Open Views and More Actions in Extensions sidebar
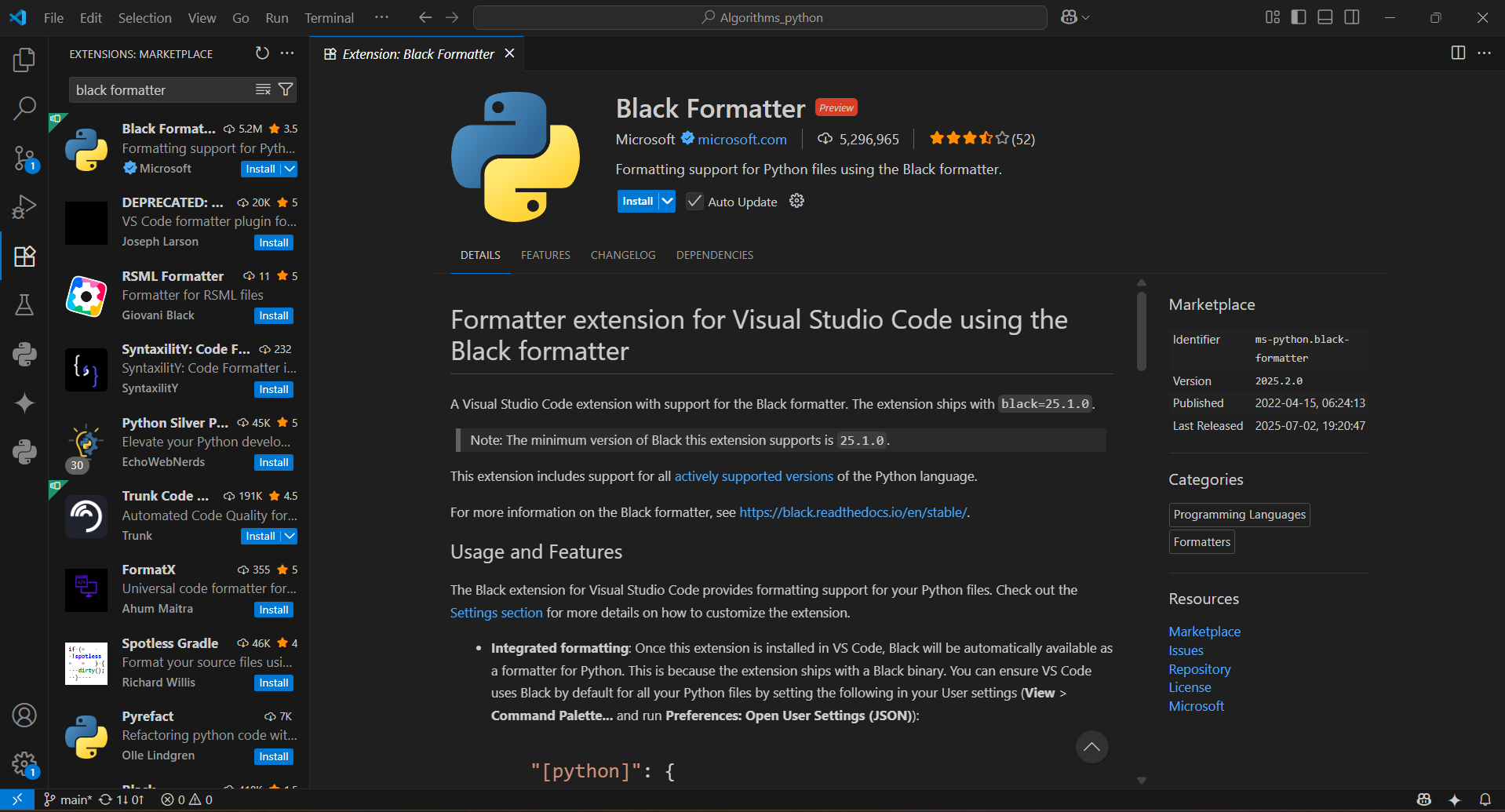 tap(287, 53)
